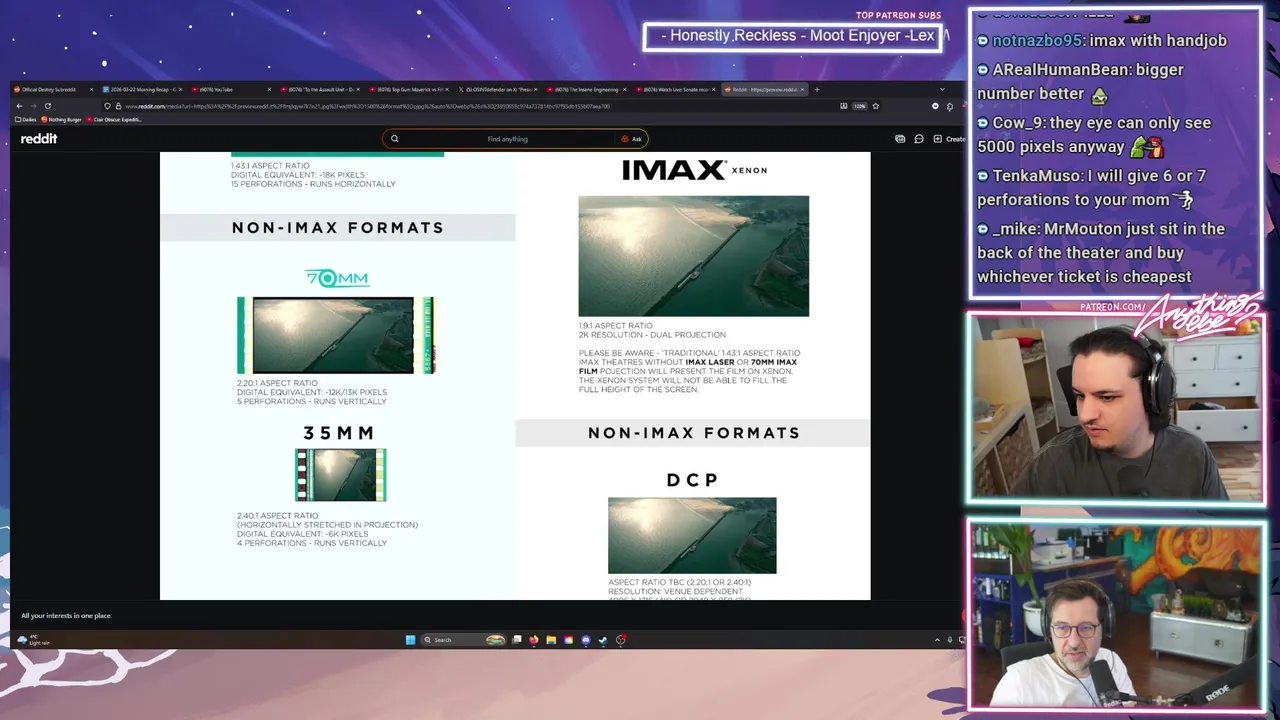Switch to the Watch Live Senate tab
This screenshot has width=1280, height=720.
pyautogui.click(x=674, y=90)
